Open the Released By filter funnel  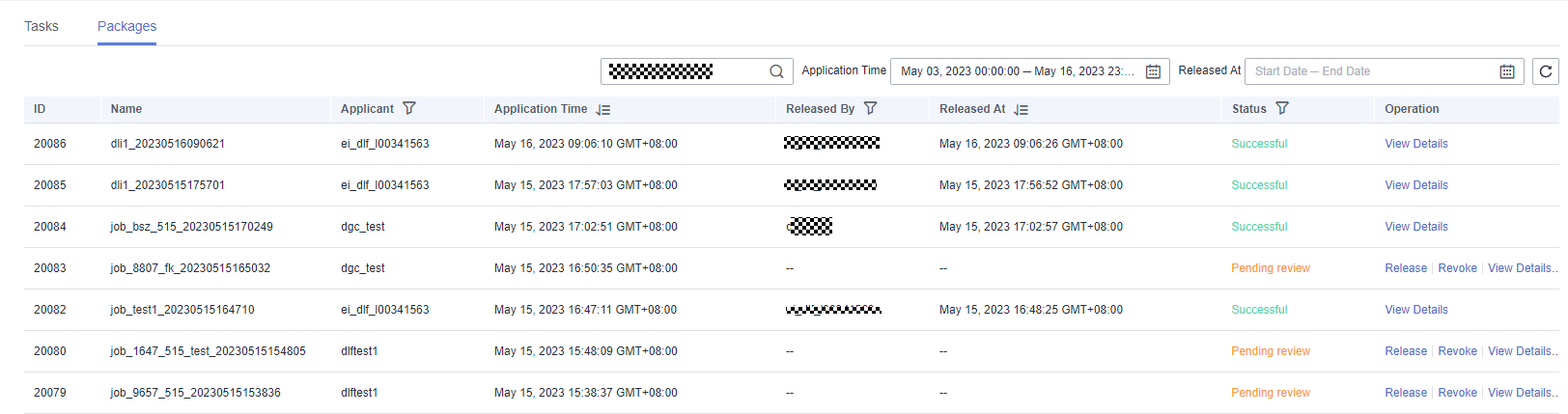point(870,109)
